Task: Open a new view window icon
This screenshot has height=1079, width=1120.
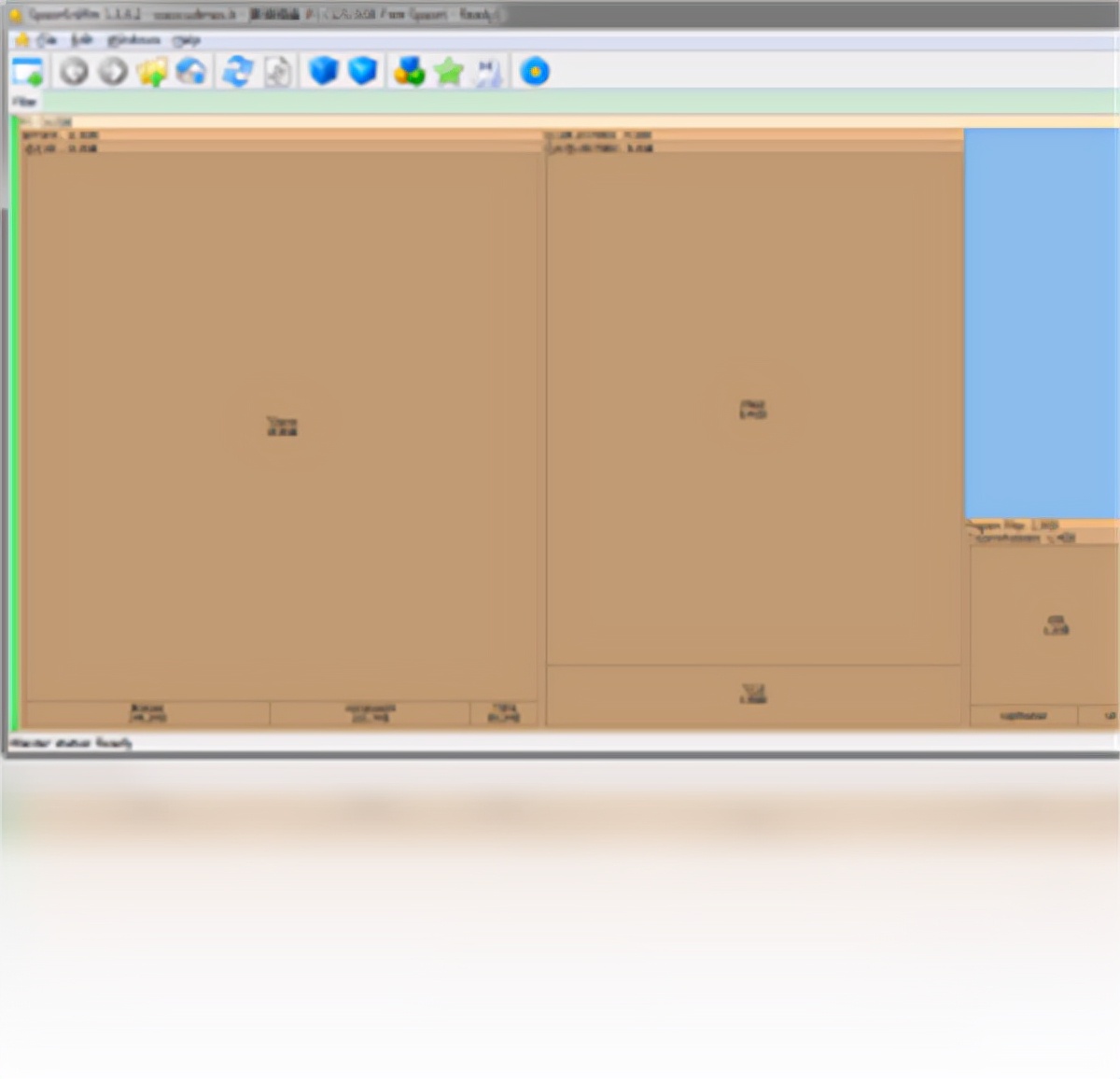Action: pyautogui.click(x=28, y=71)
